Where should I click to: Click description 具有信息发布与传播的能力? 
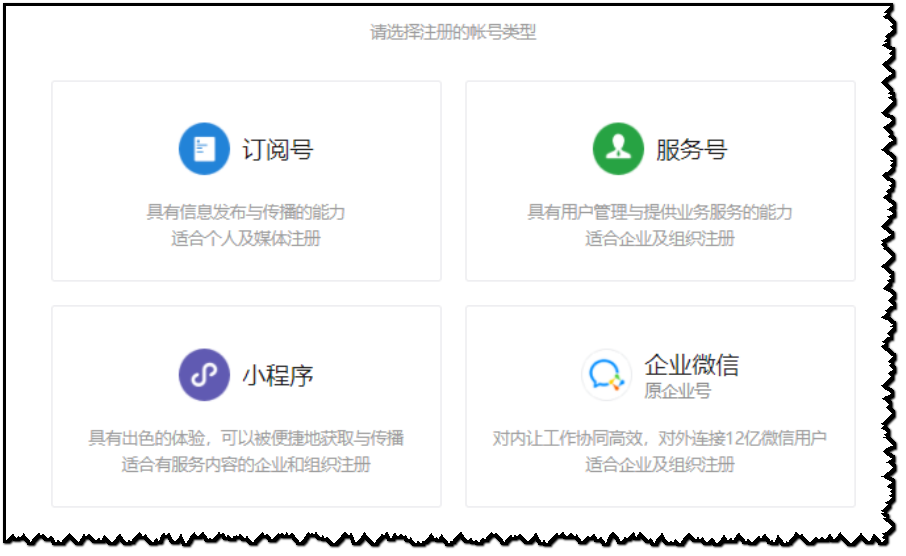pos(246,212)
